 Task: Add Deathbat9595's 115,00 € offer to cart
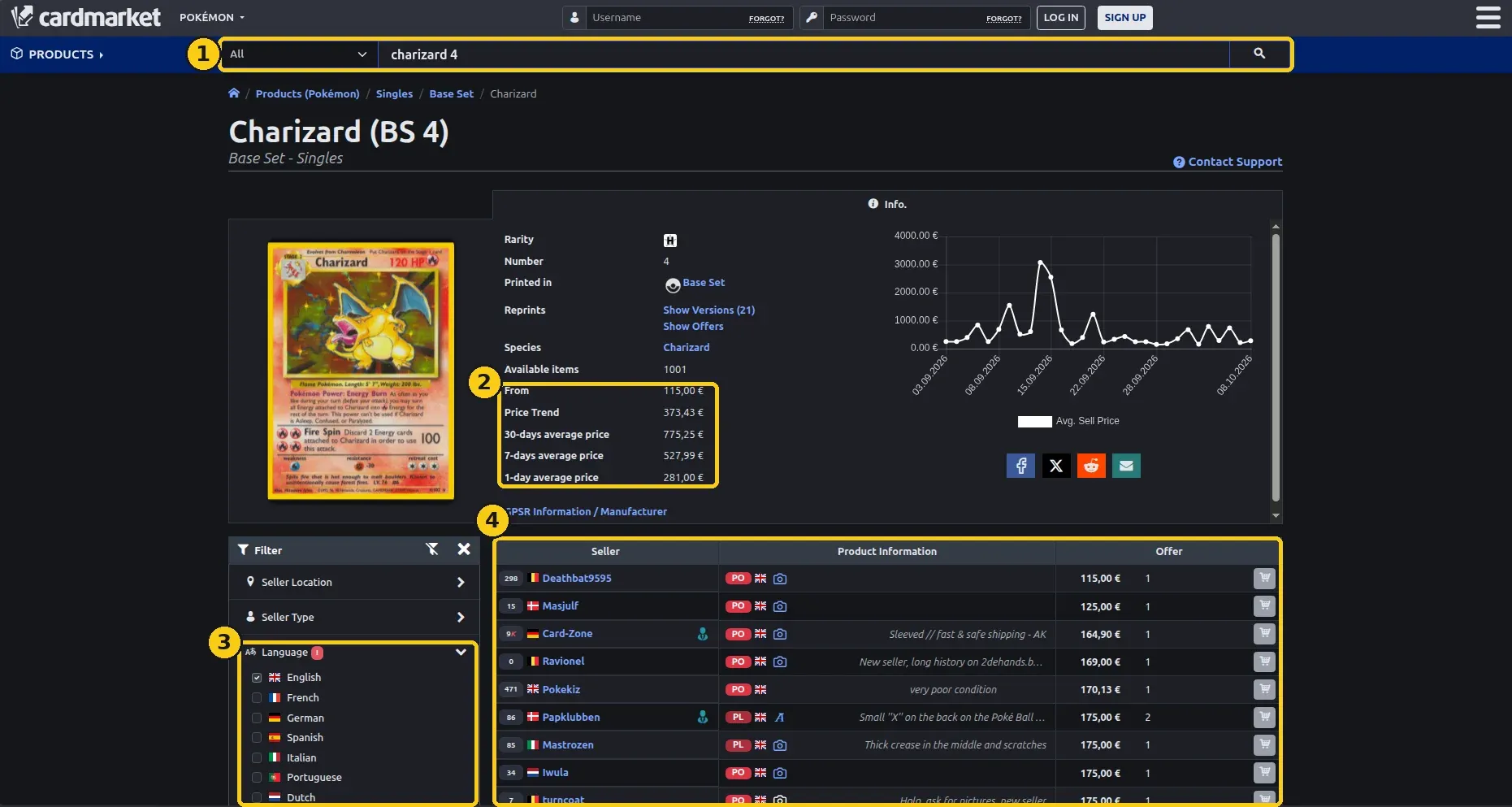click(x=1264, y=578)
